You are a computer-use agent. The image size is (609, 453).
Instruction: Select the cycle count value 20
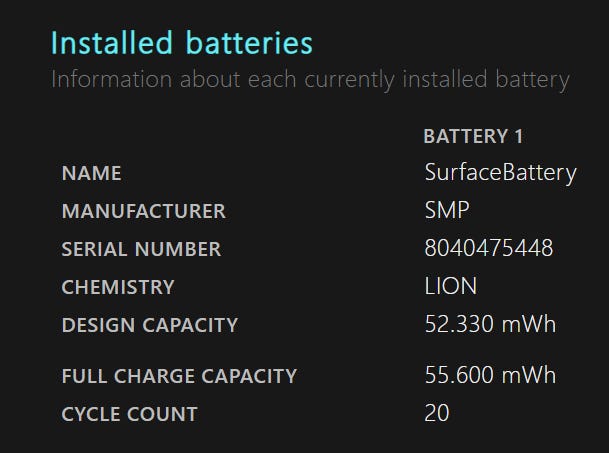click(437, 413)
